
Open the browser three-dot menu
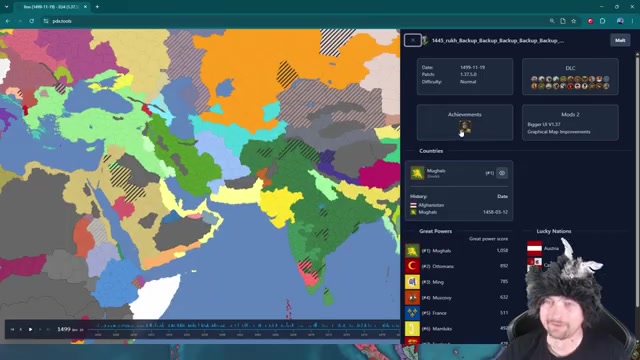click(x=632, y=21)
